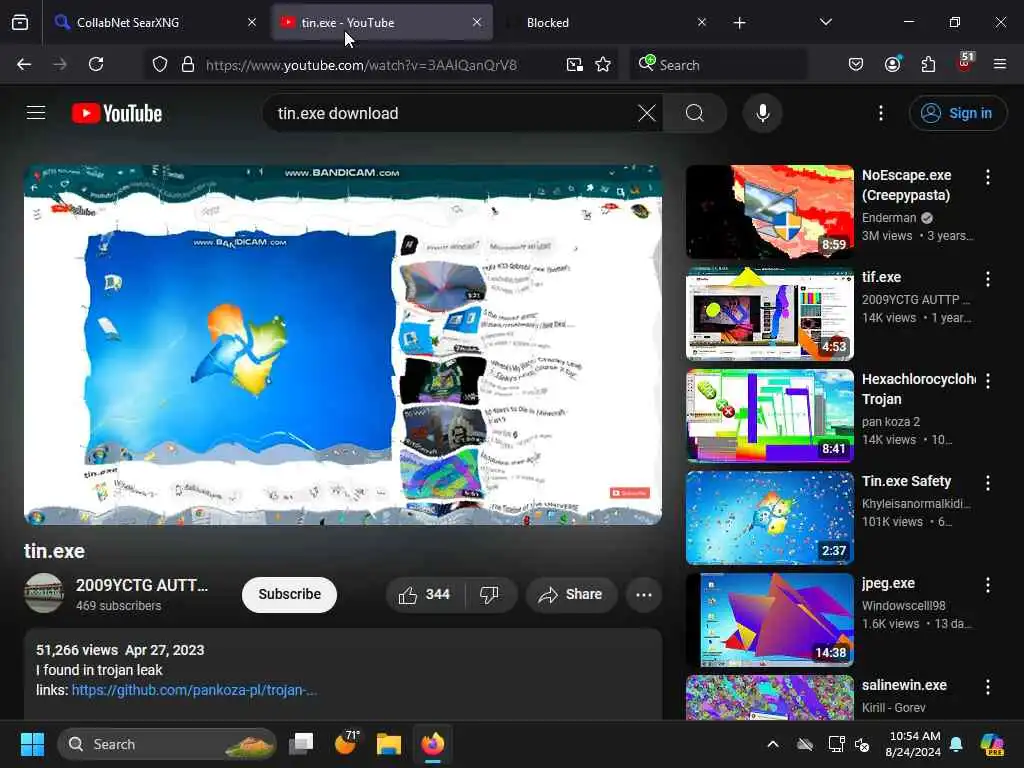Close the Blocked tab

701,22
